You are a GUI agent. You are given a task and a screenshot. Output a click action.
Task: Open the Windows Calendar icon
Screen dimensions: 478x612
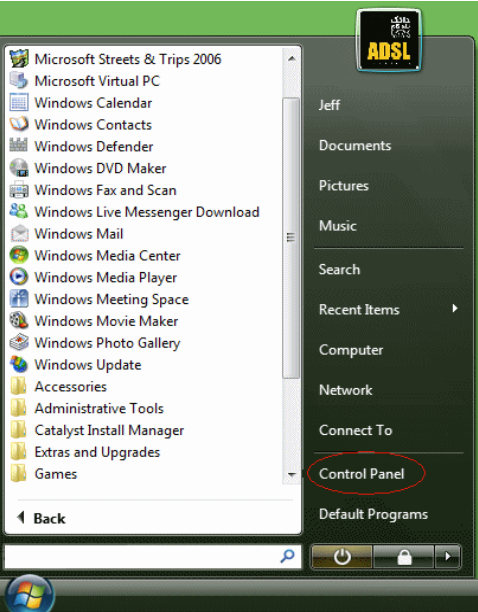coord(19,103)
